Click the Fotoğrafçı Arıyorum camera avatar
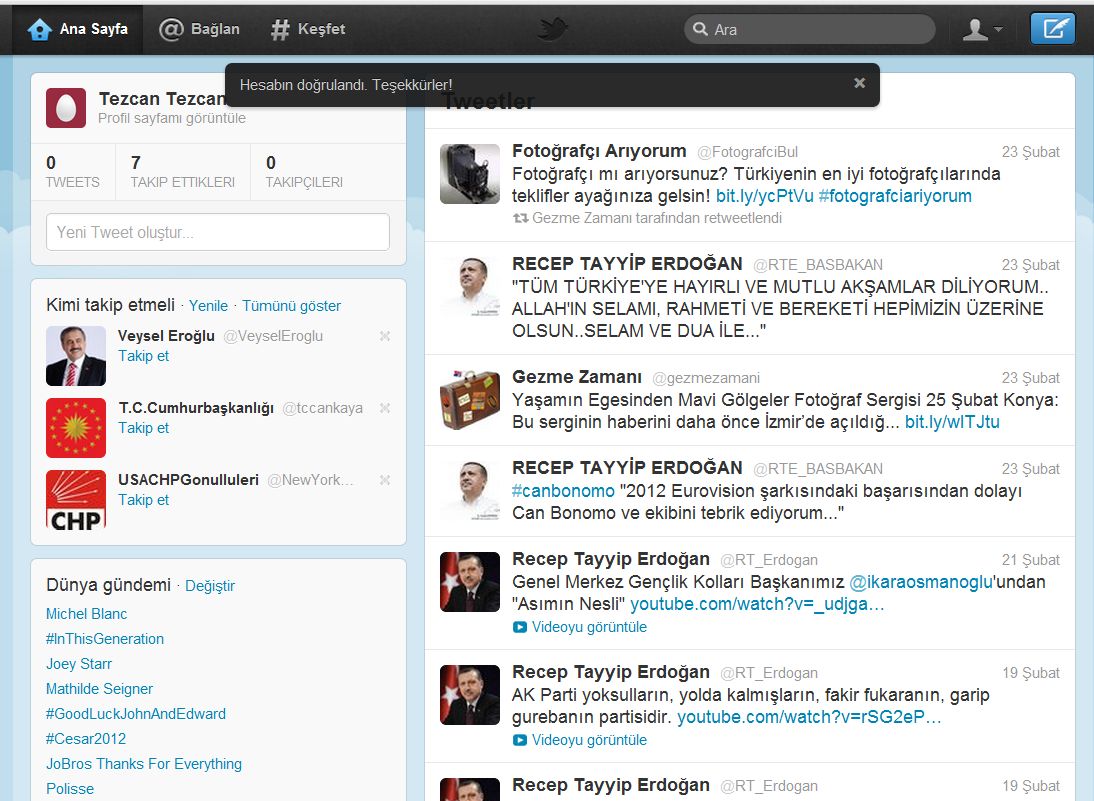Viewport: 1094px width, 801px height. point(470,174)
